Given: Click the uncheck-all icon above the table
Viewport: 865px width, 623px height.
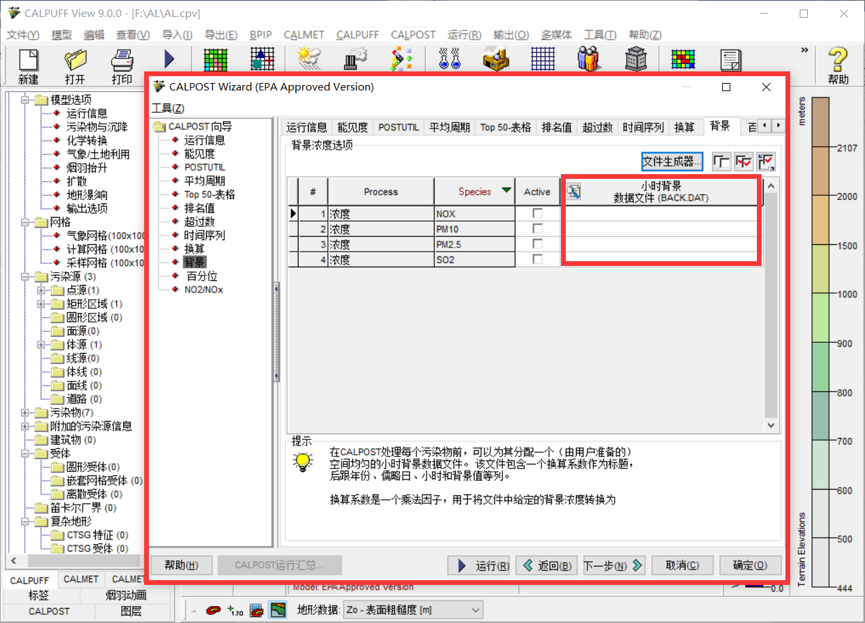Looking at the screenshot, I should (721, 162).
